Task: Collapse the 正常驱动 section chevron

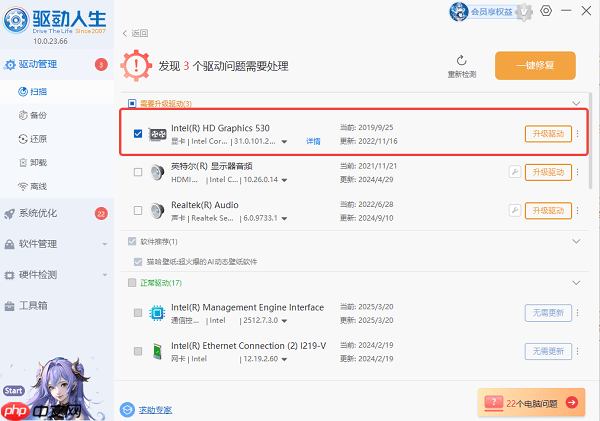Action: click(576, 282)
